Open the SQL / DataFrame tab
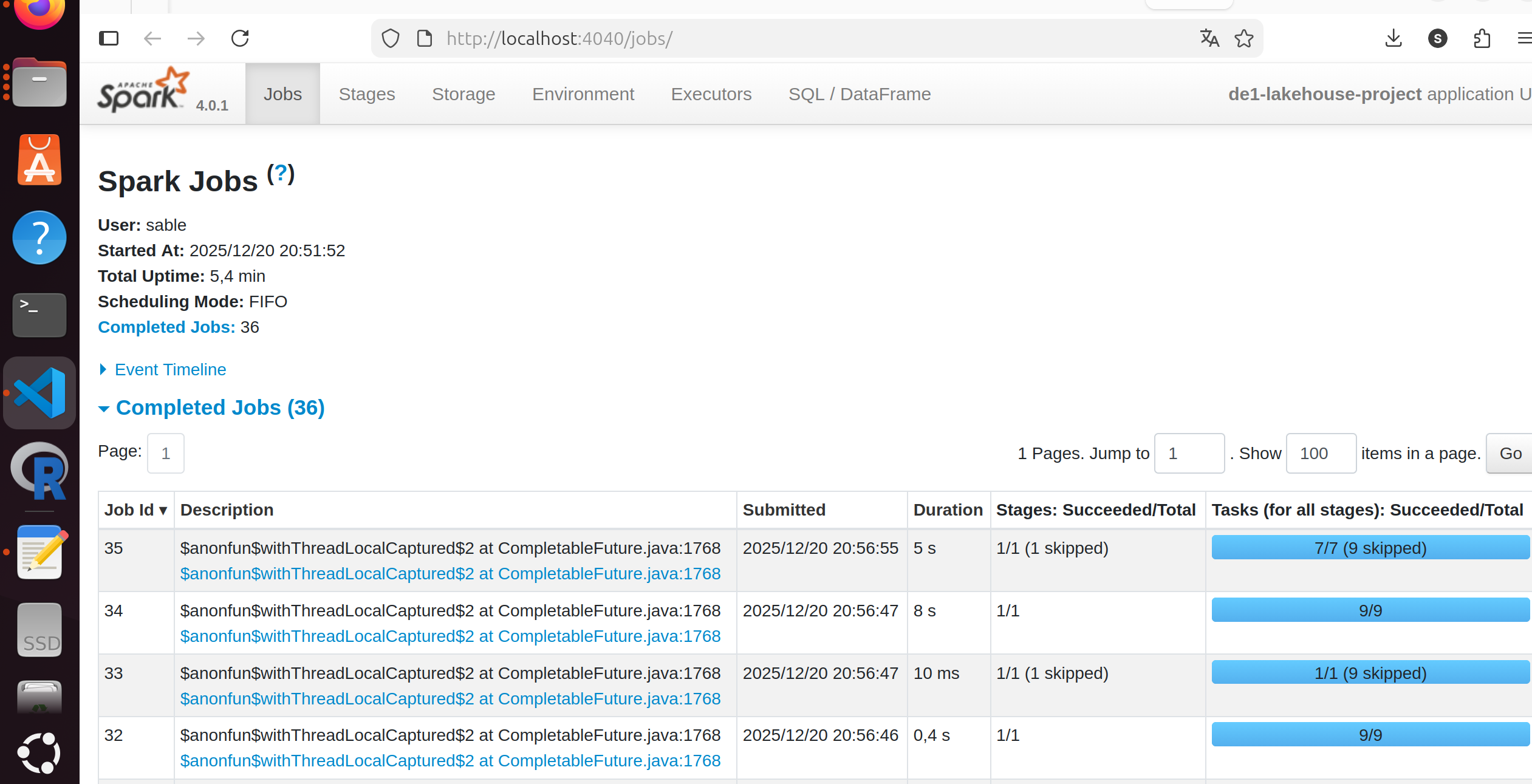Image resolution: width=1532 pixels, height=784 pixels. 859,94
